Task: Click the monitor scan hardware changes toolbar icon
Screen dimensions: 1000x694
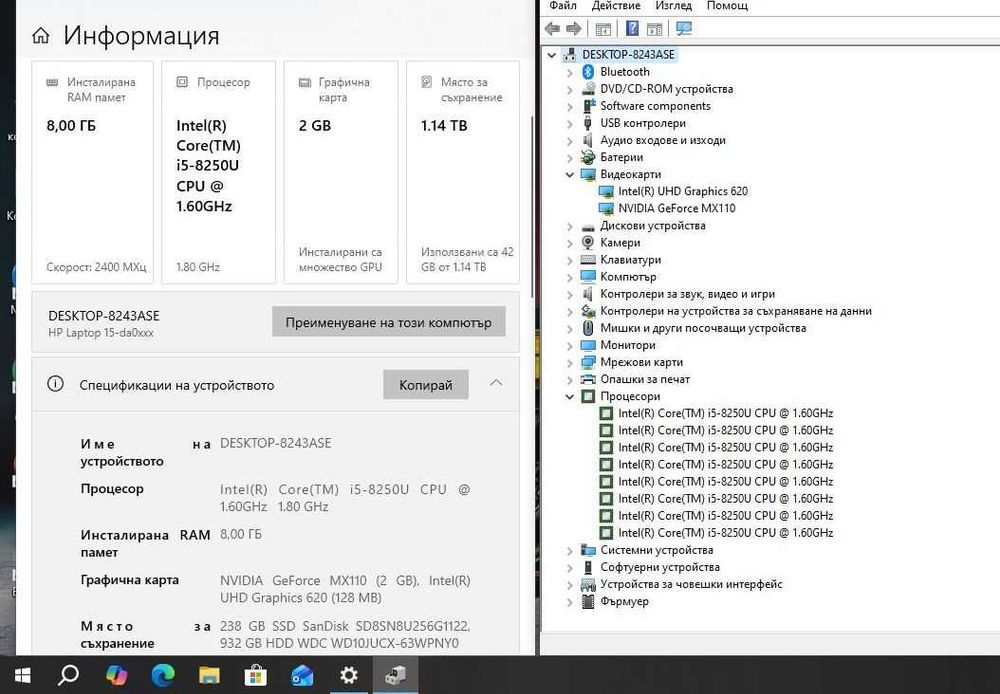Action: point(684,29)
